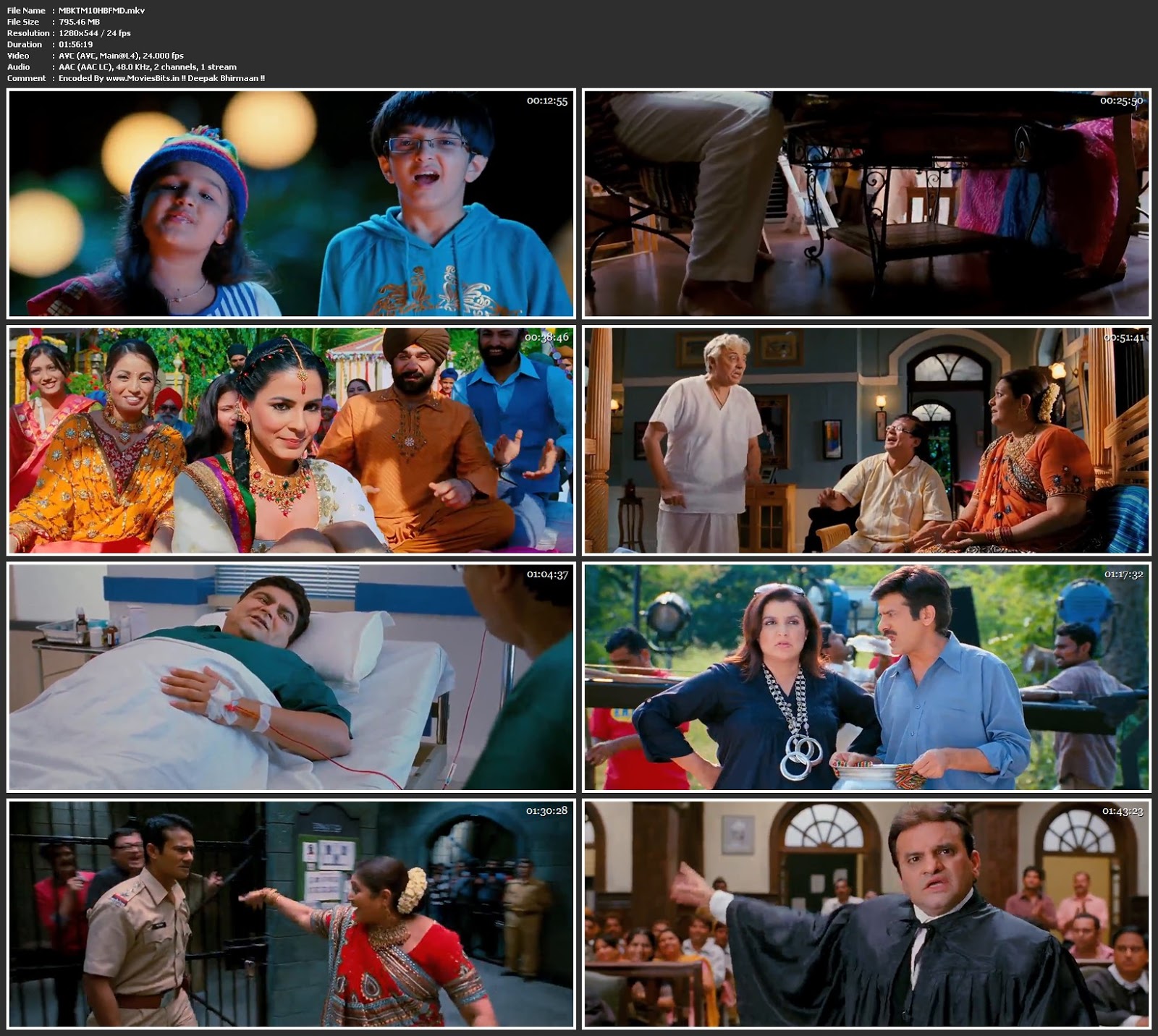Click the 00:51:41 timestamp
The height and width of the screenshot is (1036, 1158).
(1123, 338)
